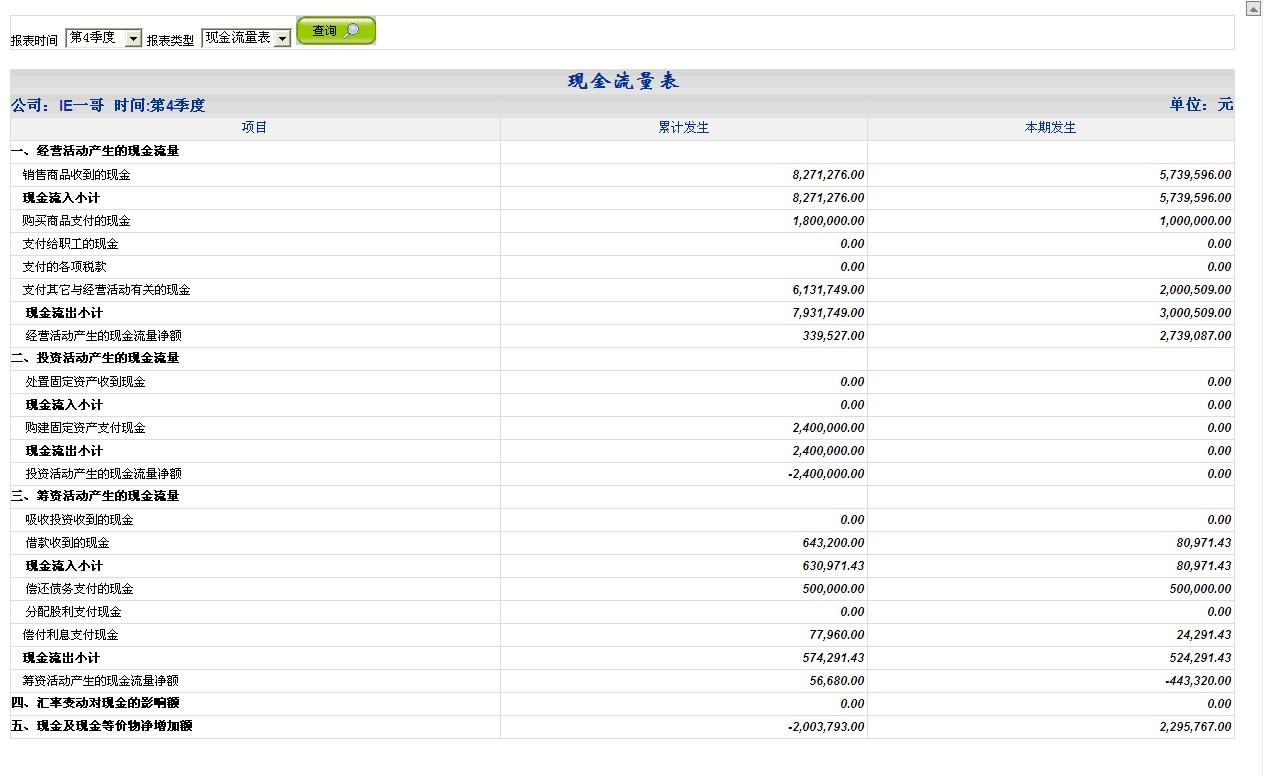1267x776 pixels.
Task: Click the 单位：元 label
Action: pyautogui.click(x=1201, y=105)
